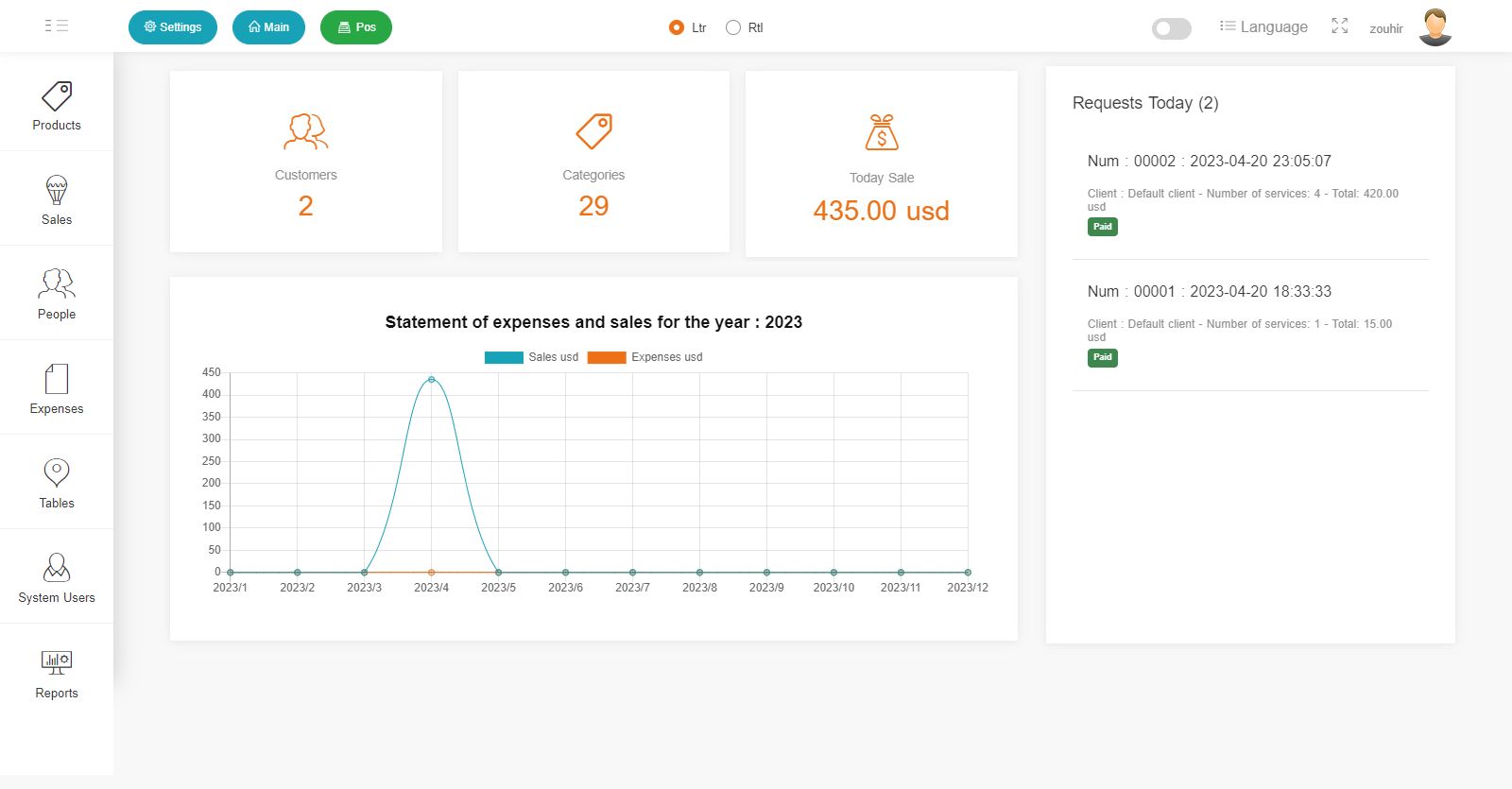Enter fullscreen mode with the expand icon
The width and height of the screenshot is (1512, 789).
pos(1339,26)
